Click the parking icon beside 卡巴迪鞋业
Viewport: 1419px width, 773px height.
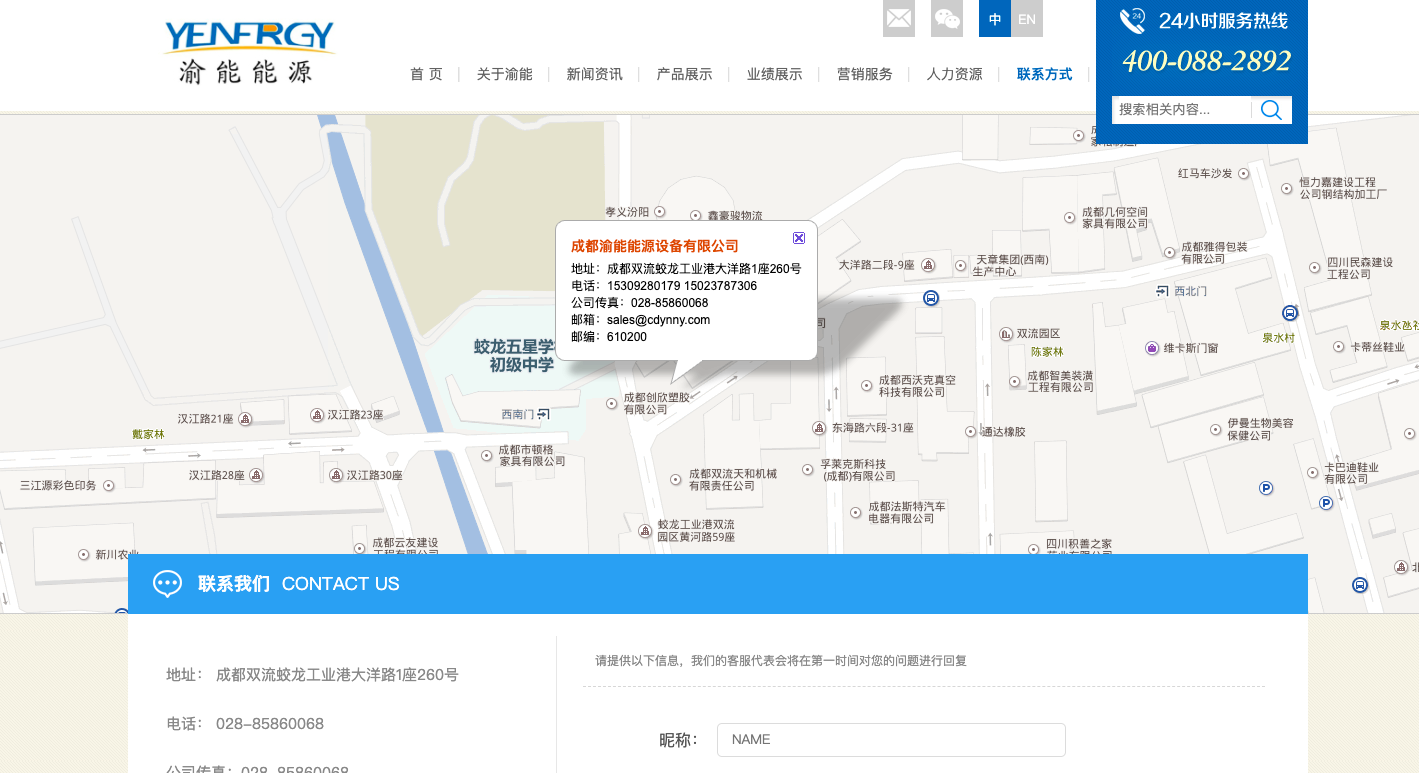[x=1326, y=503]
